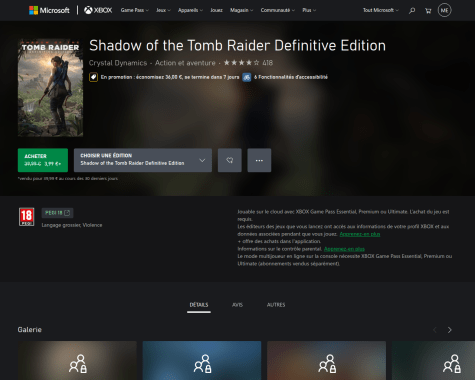The image size is (475, 380).
Task: Go to next gallery image arrow
Action: pyautogui.click(x=450, y=330)
